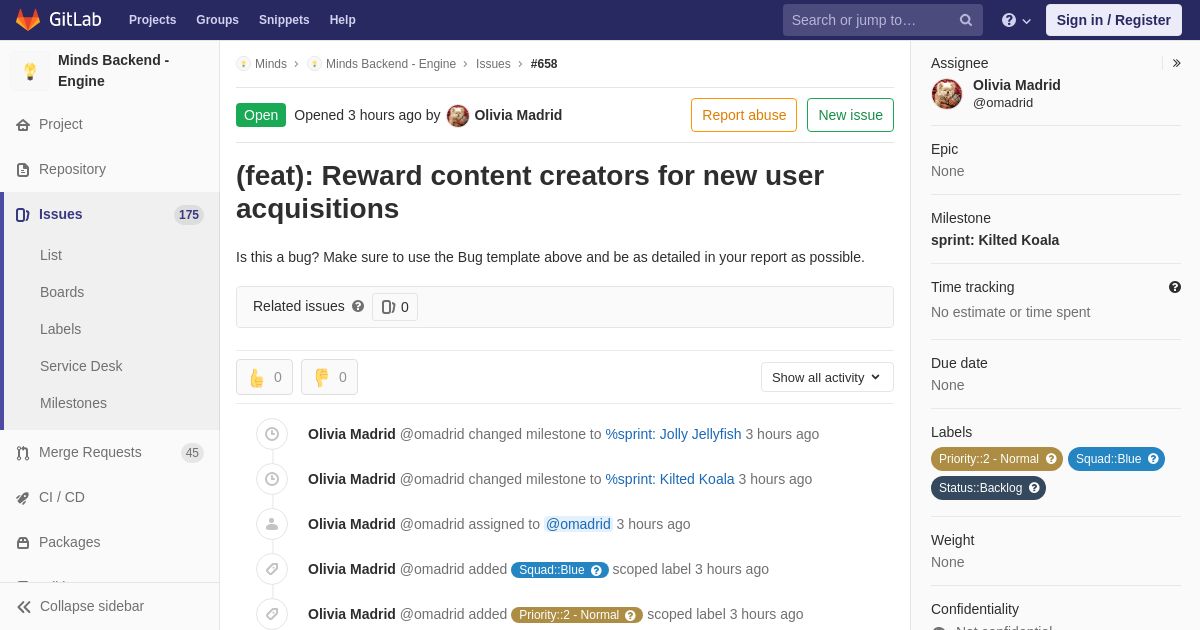Image resolution: width=1200 pixels, height=630 pixels.
Task: Click the thumbs up reaction
Action: pyautogui.click(x=264, y=377)
